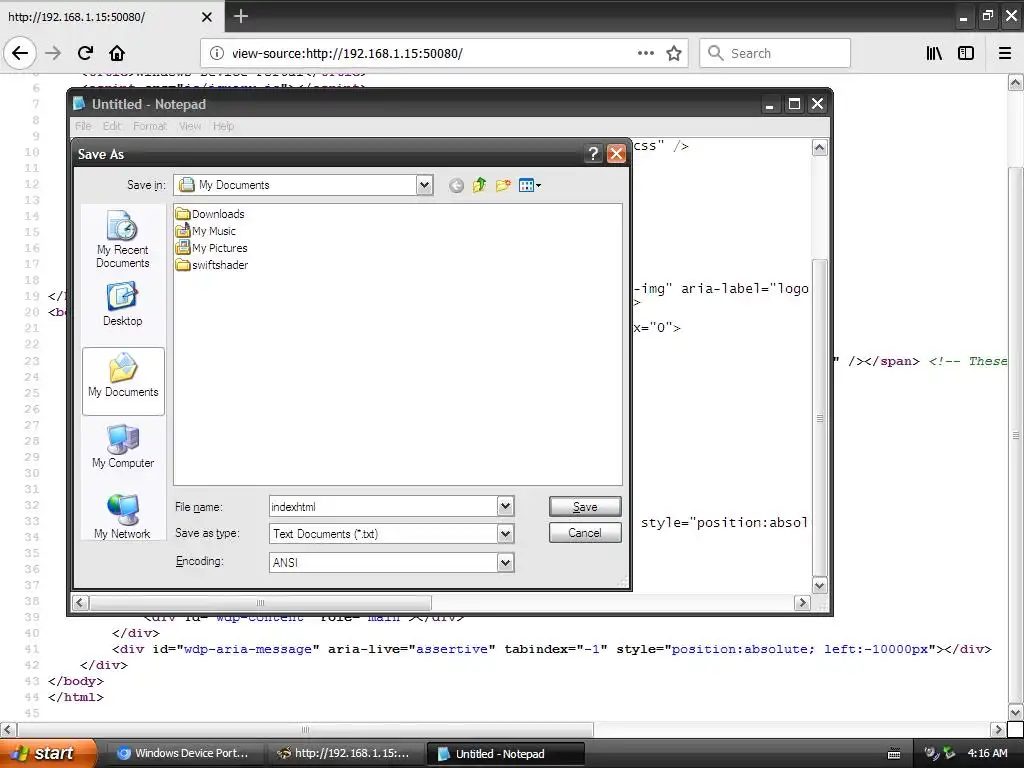
Task: Select My Network in the places bar
Action: click(x=123, y=517)
